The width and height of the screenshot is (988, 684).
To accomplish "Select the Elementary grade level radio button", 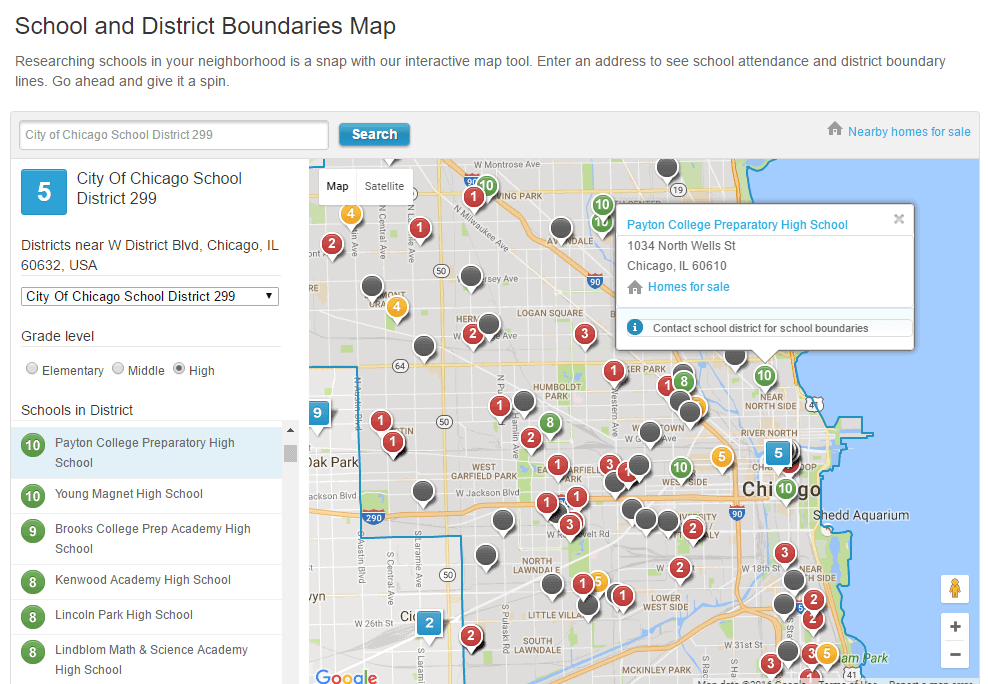I will tap(32, 369).
